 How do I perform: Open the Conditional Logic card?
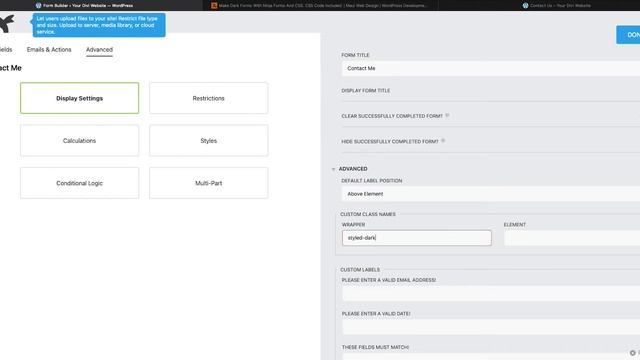pyautogui.click(x=80, y=183)
